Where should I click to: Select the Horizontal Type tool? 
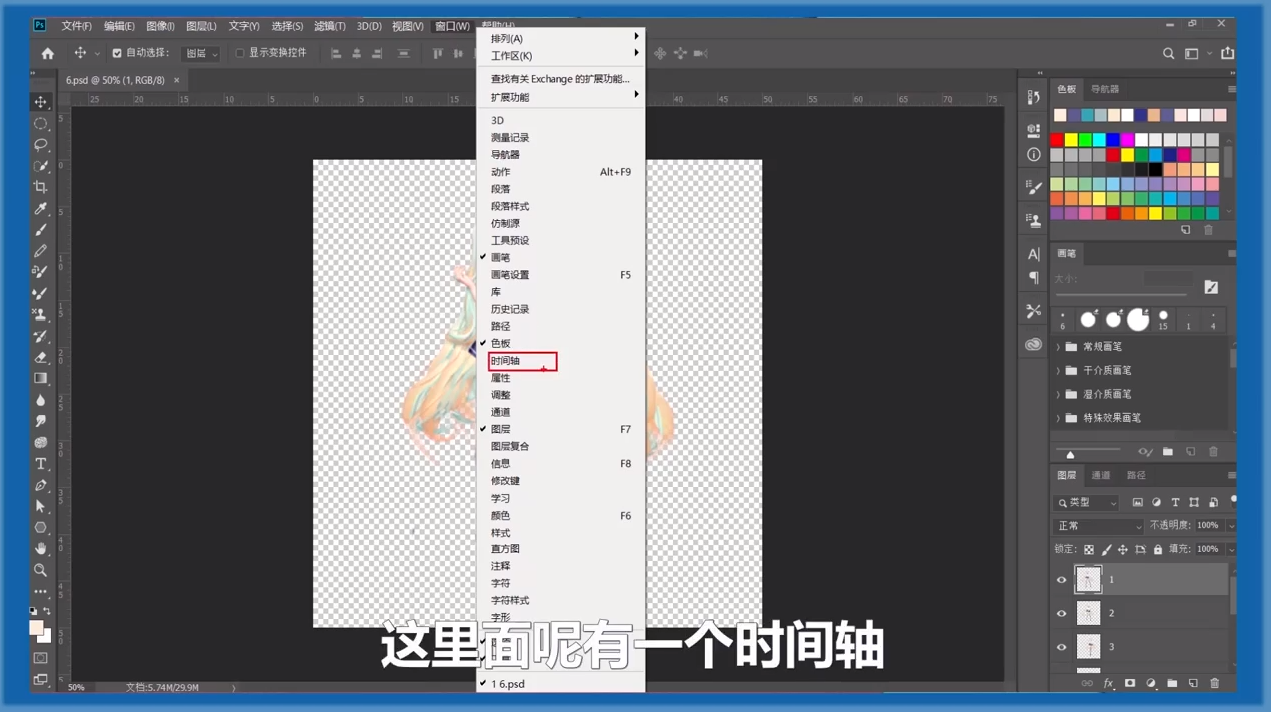point(41,464)
